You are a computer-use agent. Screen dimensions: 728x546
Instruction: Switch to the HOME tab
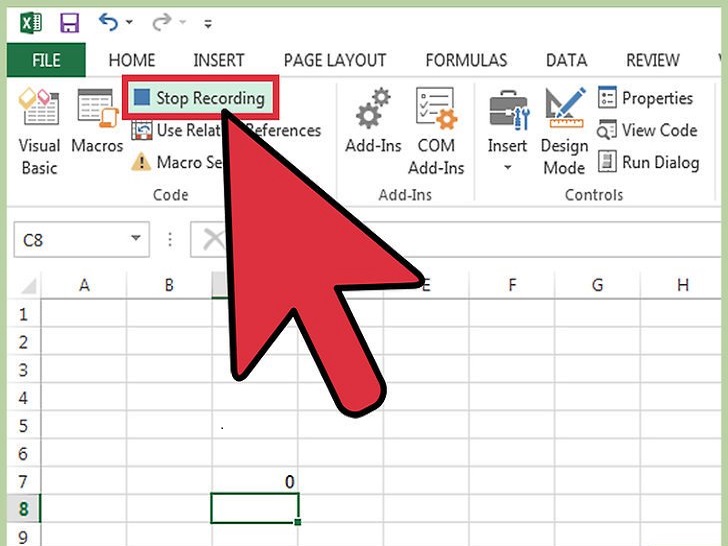pos(132,60)
